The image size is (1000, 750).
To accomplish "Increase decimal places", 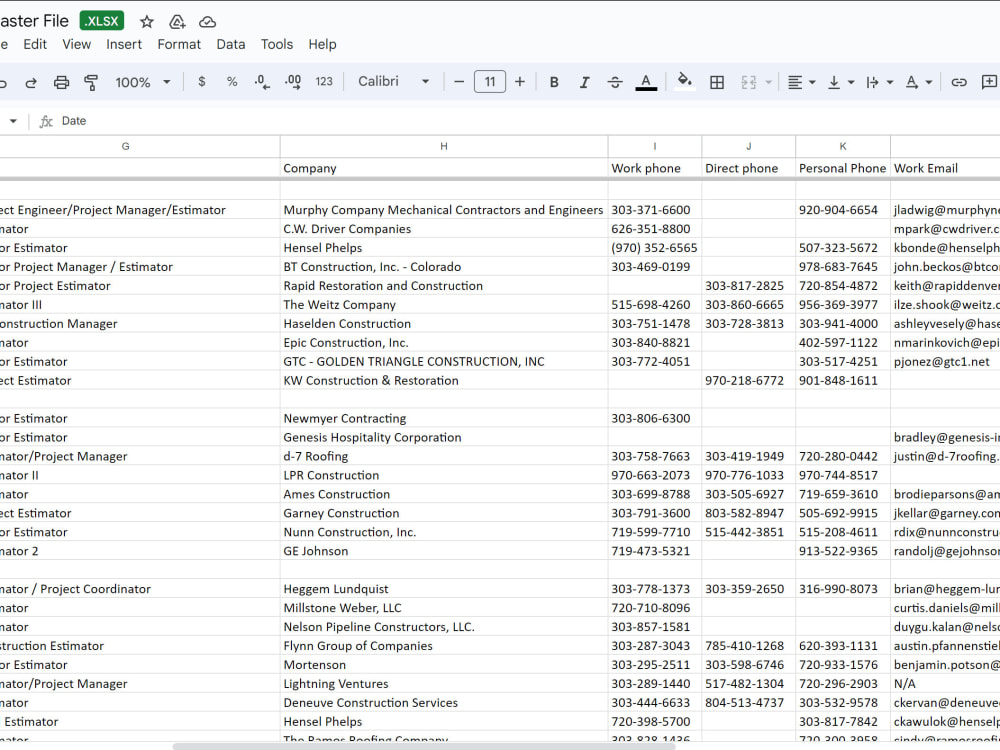I will 293,82.
